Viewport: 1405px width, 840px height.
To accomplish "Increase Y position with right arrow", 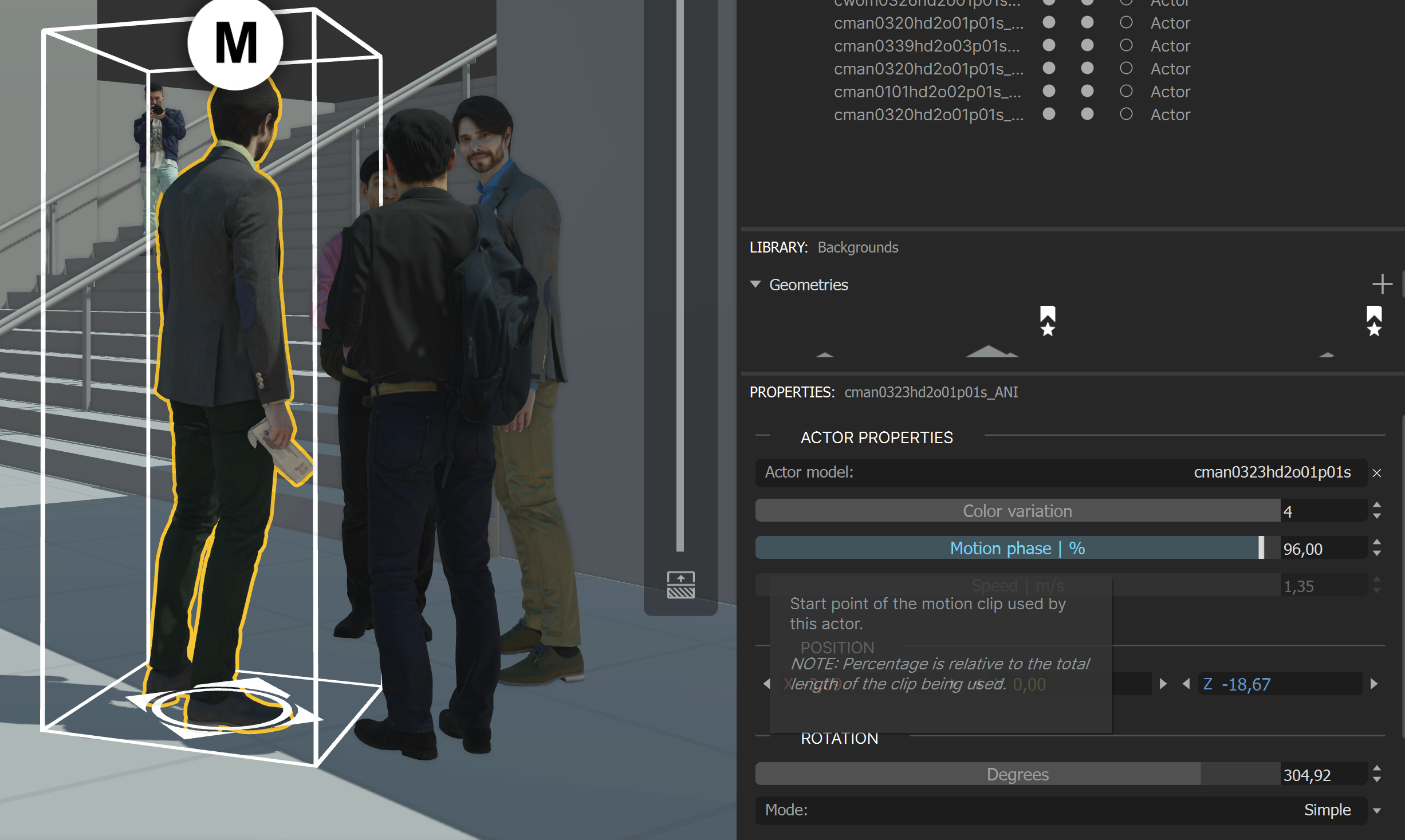I will click(1163, 684).
